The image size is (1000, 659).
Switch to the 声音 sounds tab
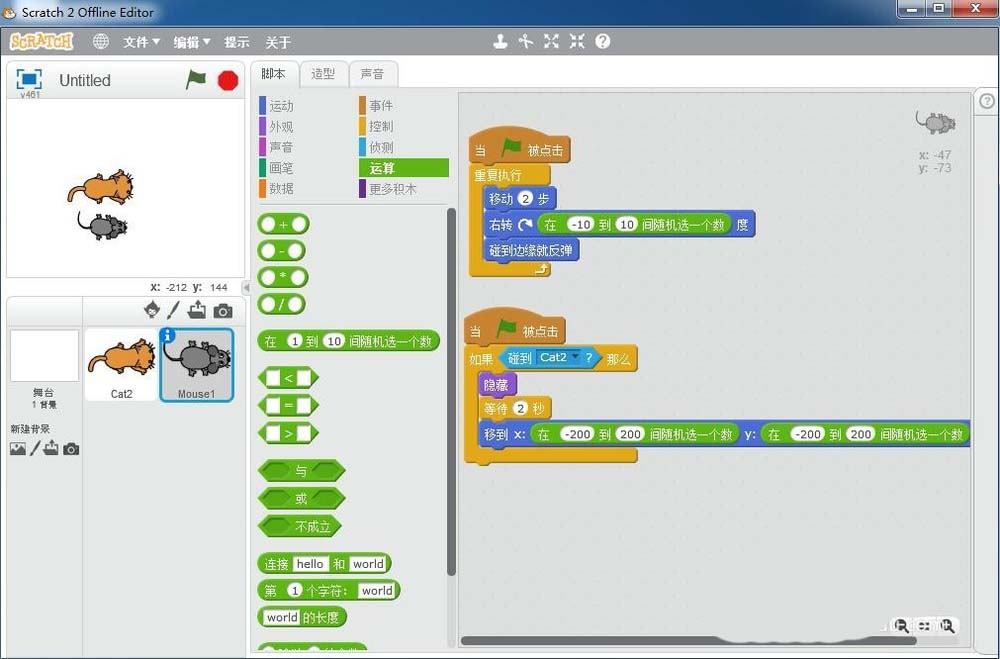pyautogui.click(x=372, y=74)
